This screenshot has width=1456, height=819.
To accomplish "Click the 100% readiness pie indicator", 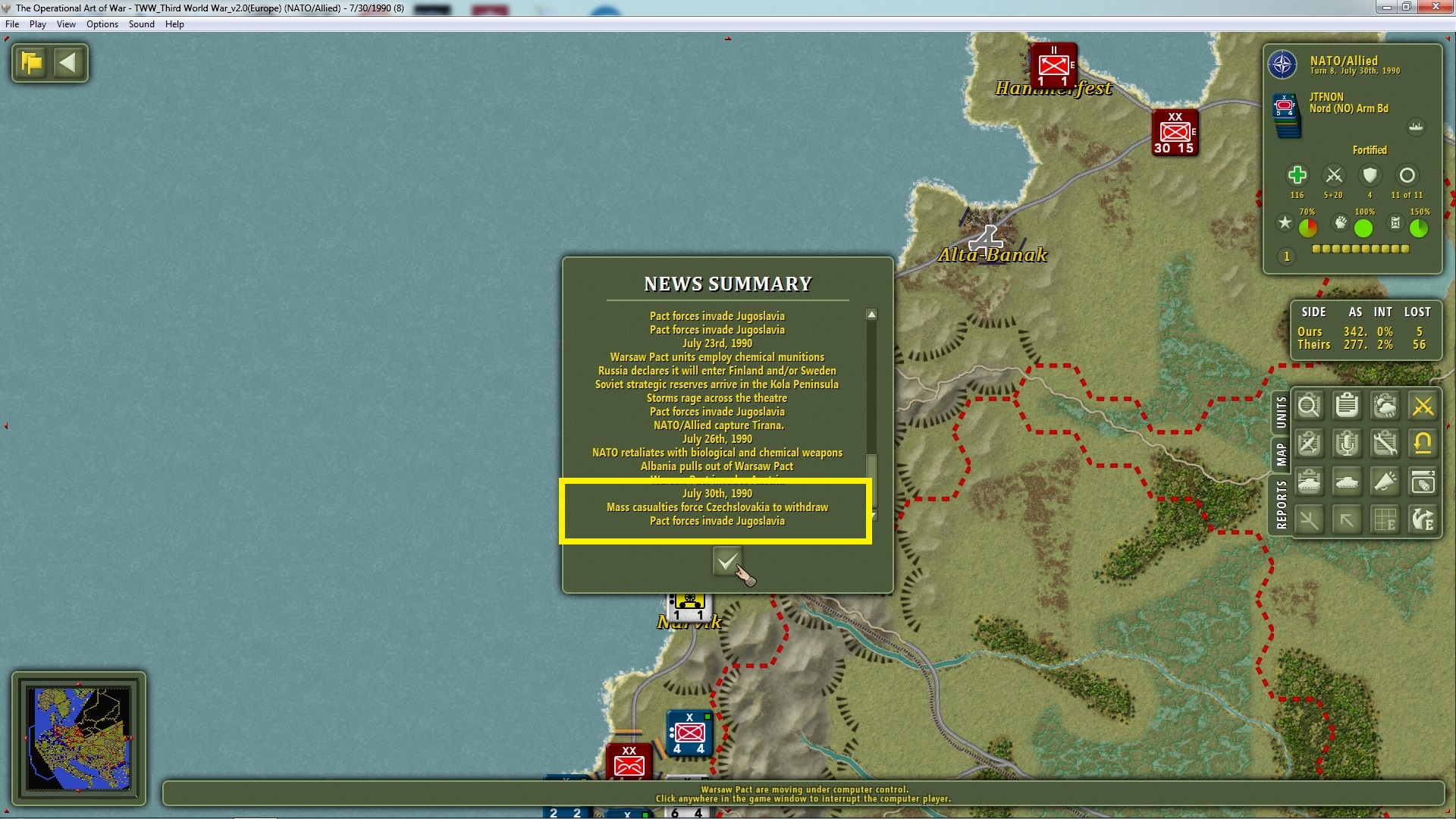I will click(x=1363, y=227).
